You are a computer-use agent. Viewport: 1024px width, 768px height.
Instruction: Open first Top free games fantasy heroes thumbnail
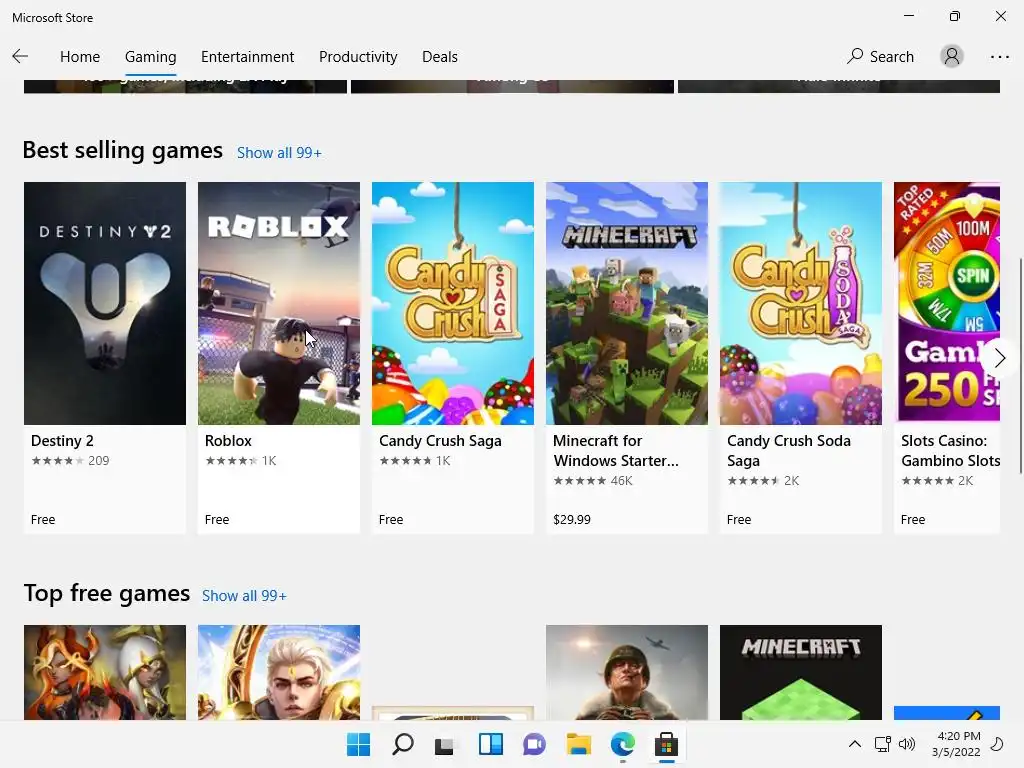click(104, 672)
